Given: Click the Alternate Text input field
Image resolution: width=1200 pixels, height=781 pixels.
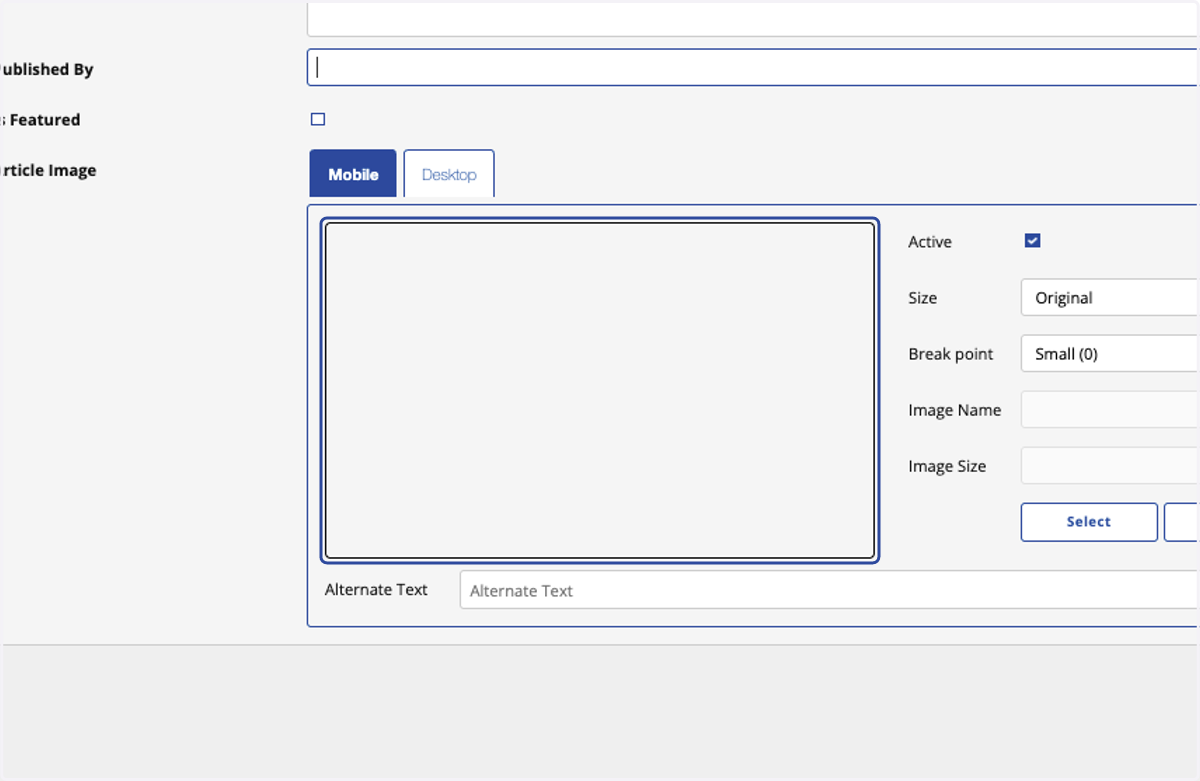Looking at the screenshot, I should 830,590.
